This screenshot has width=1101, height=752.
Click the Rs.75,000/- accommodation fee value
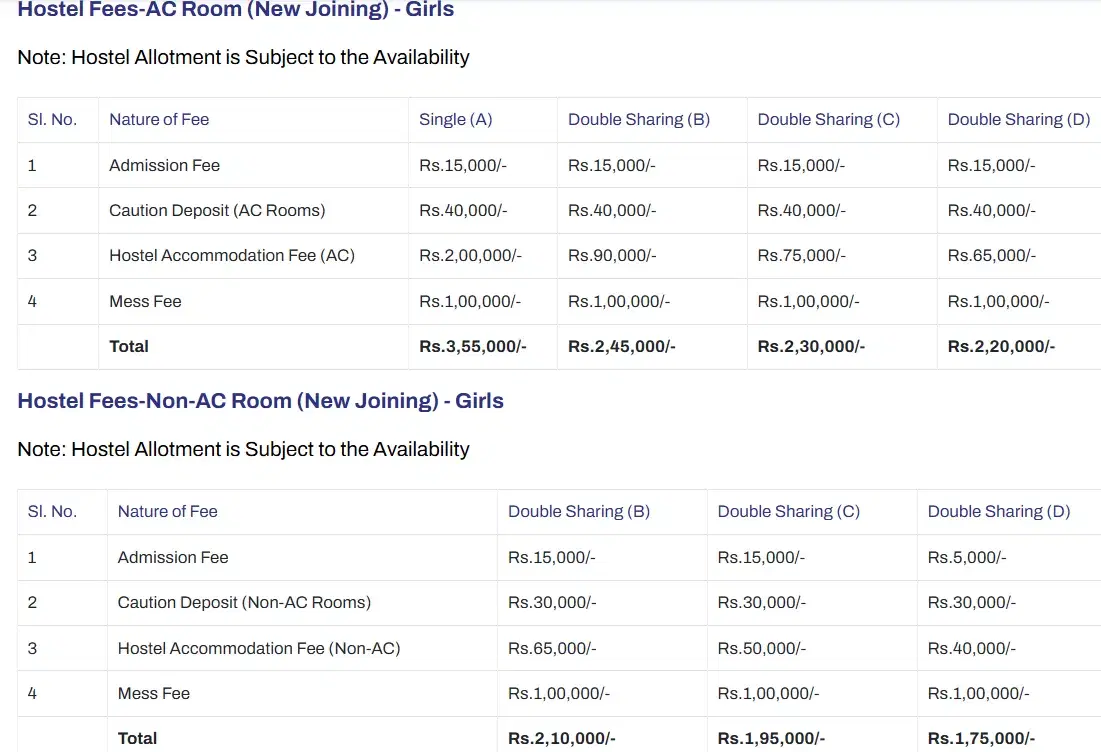pos(801,255)
